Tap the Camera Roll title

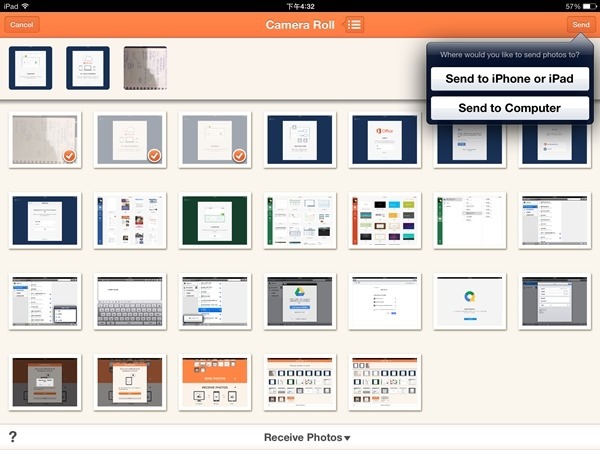[299, 24]
